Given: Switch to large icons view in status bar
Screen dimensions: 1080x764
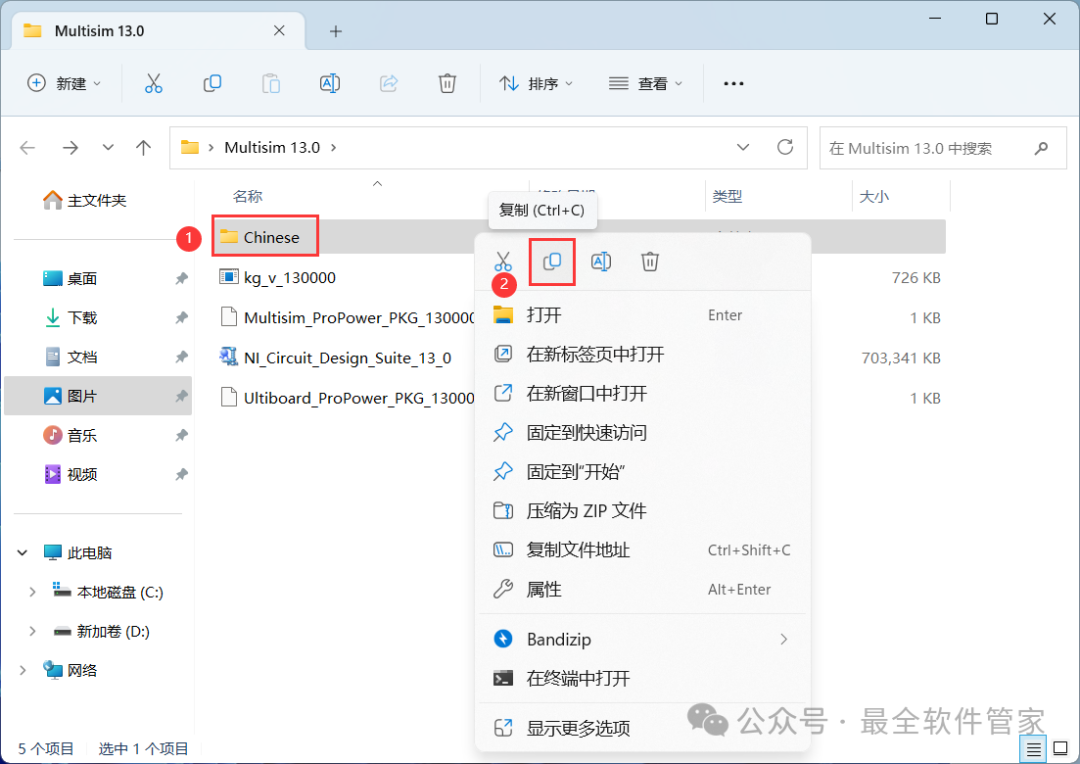Looking at the screenshot, I should point(1061,749).
